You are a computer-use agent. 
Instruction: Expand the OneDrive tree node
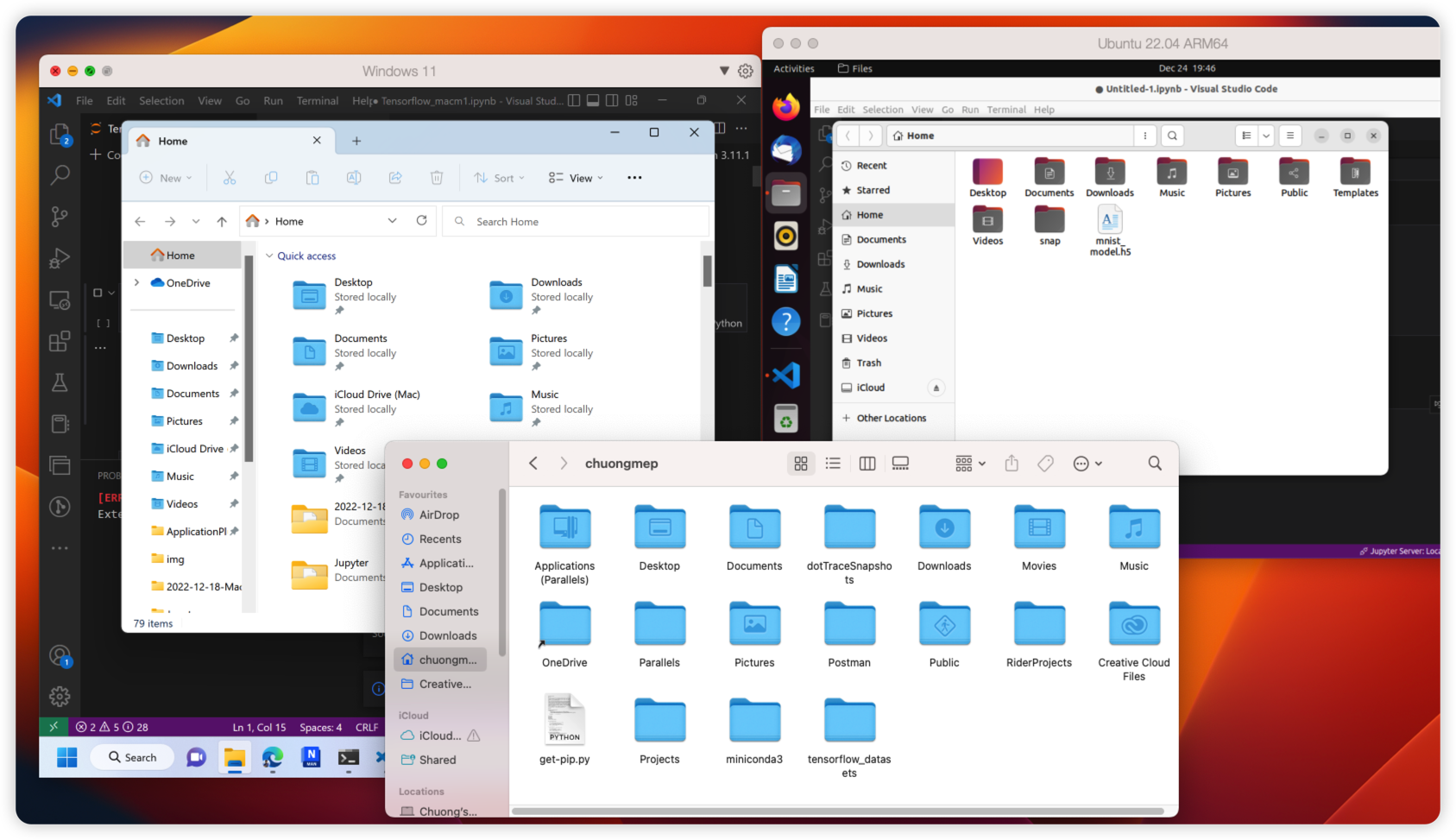136,283
